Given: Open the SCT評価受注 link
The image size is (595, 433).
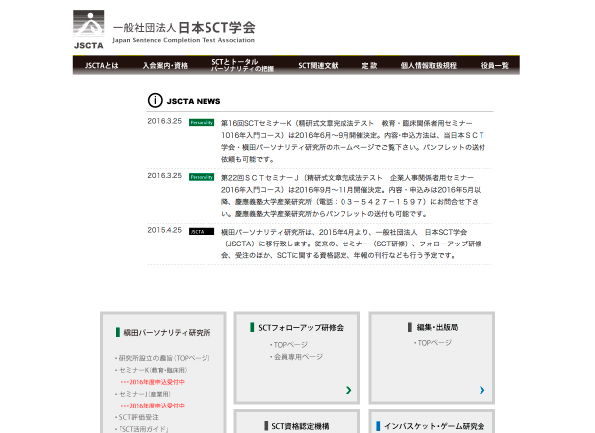Looking at the screenshot, I should tap(139, 417).
